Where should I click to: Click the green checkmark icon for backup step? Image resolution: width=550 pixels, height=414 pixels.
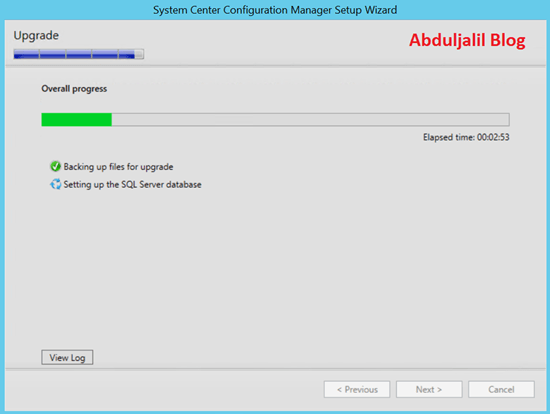55,166
